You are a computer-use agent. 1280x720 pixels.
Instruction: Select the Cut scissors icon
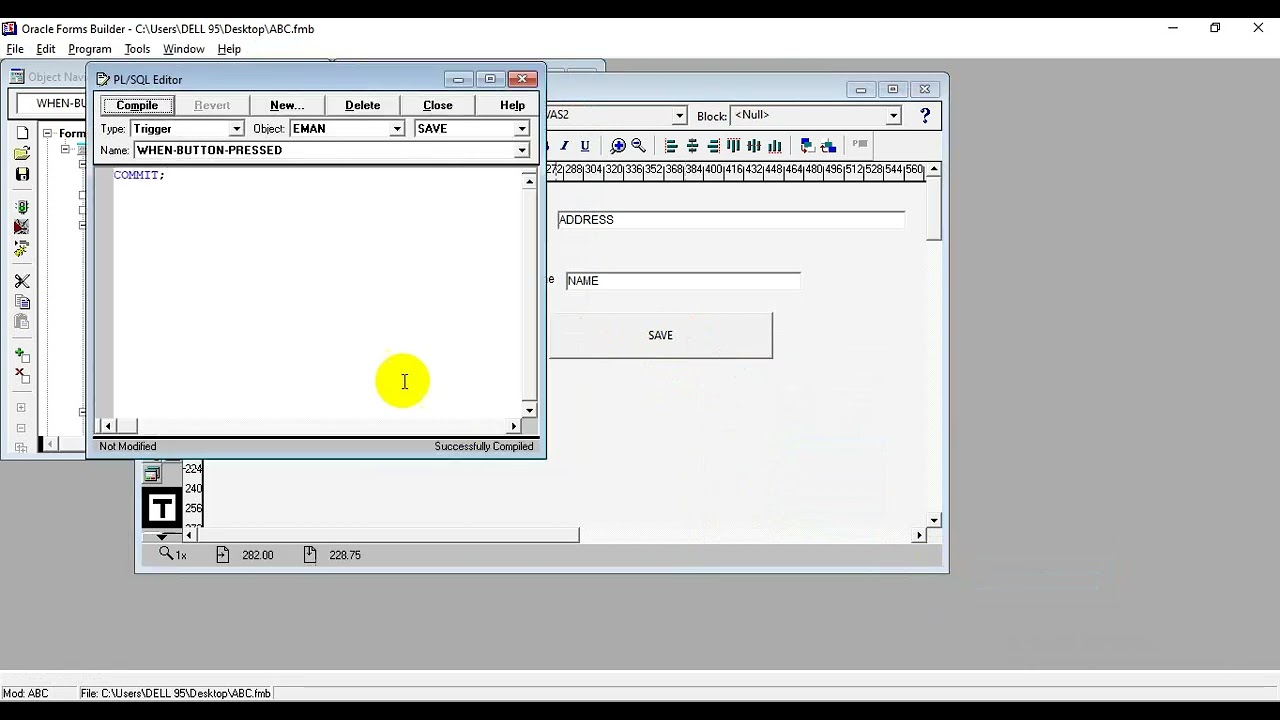pyautogui.click(x=22, y=281)
